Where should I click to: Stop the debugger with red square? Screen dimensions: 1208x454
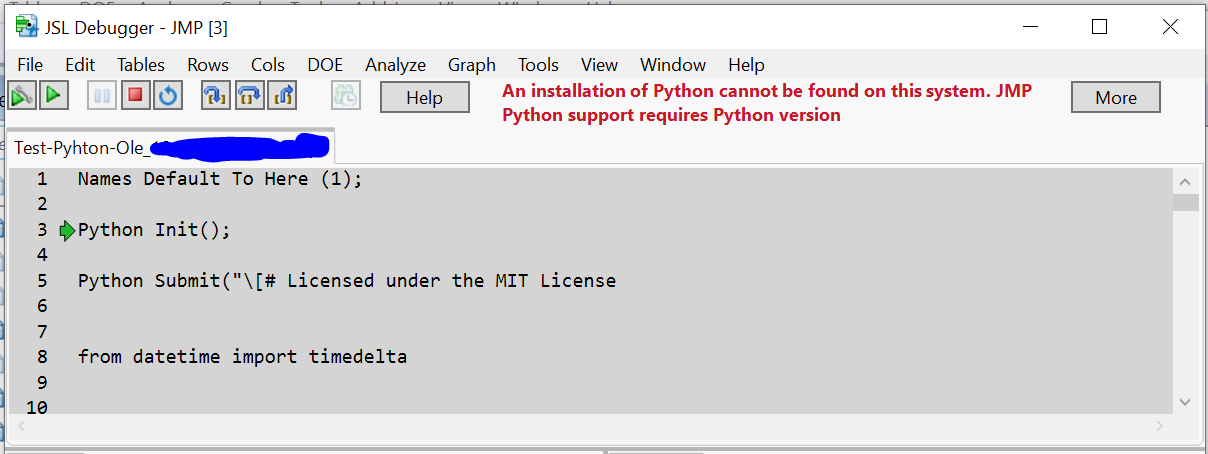(135, 96)
